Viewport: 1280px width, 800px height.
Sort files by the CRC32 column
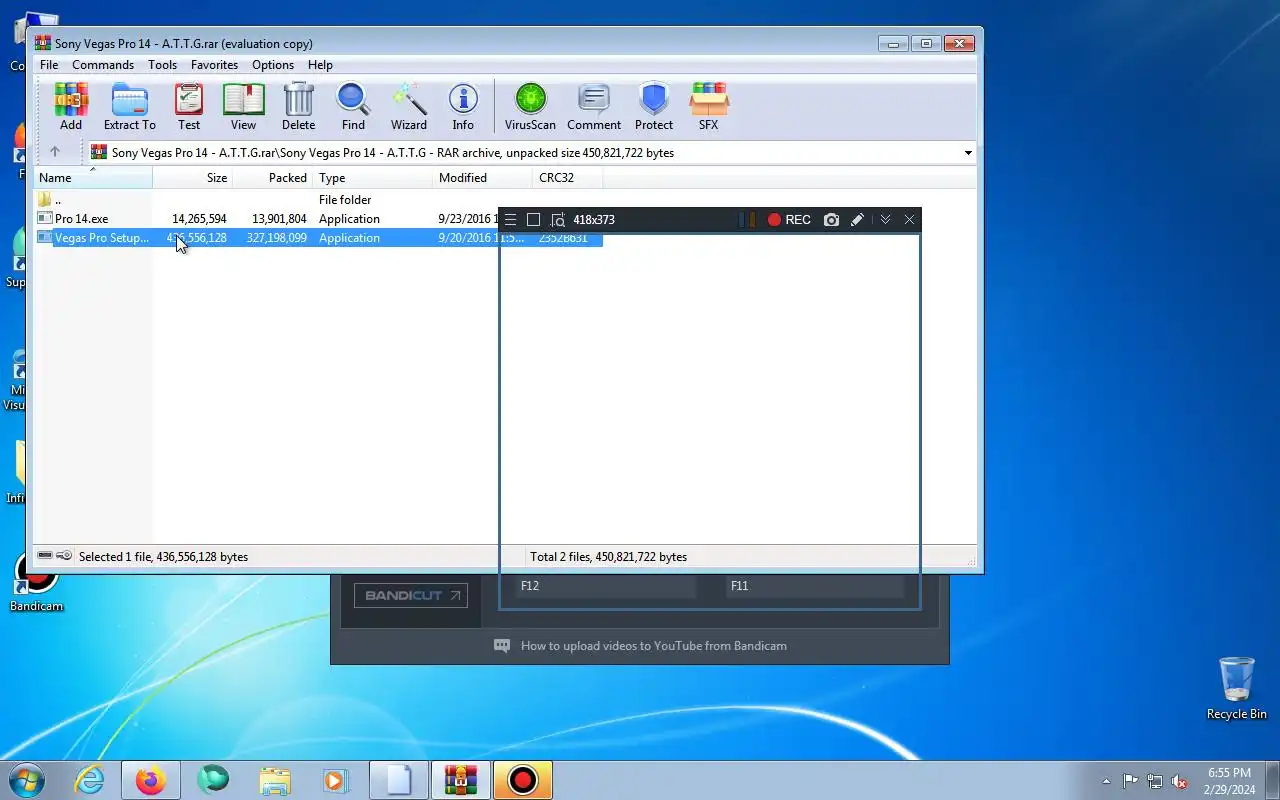click(568, 178)
